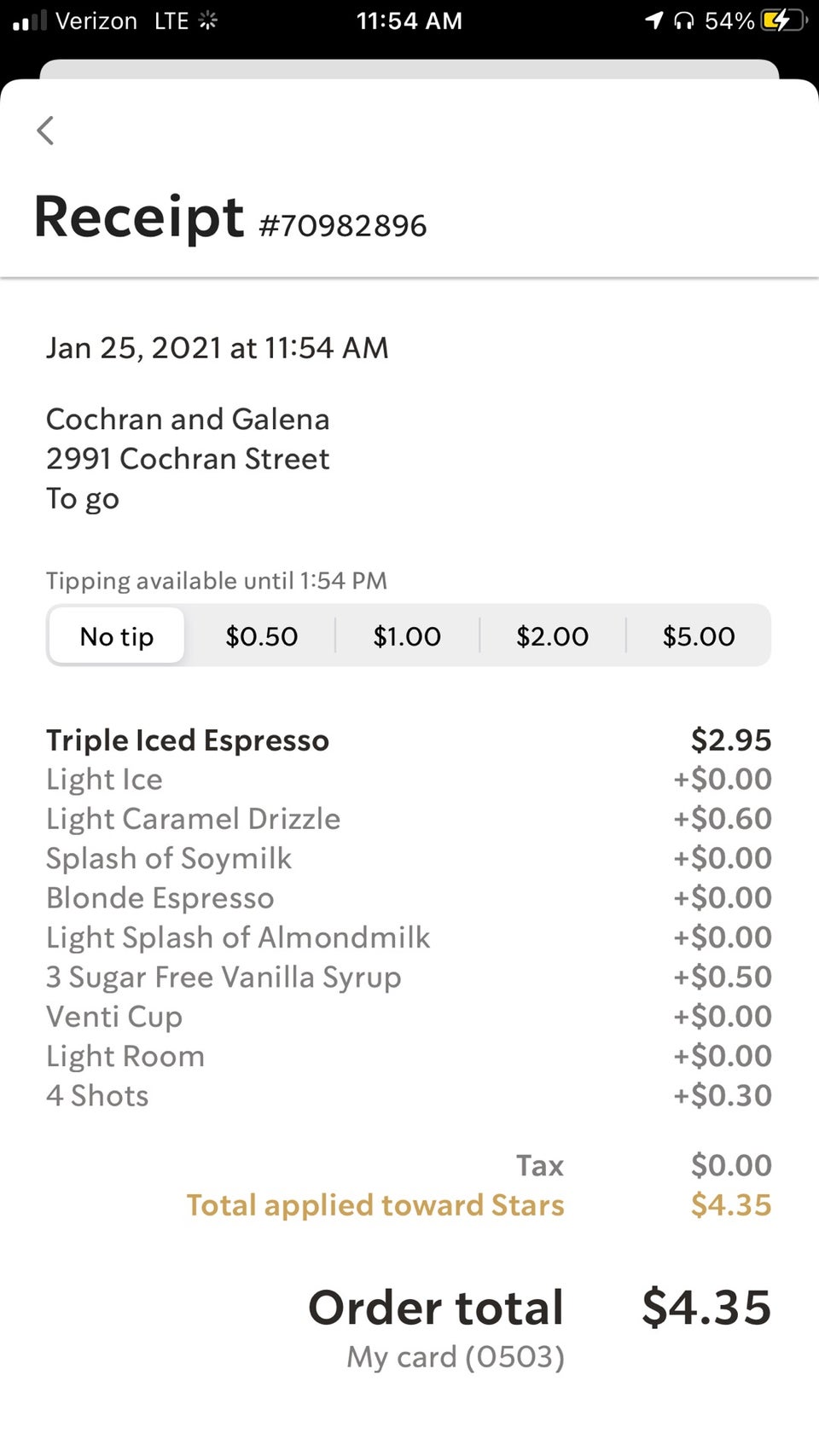Screen dimensions: 819x1456
Task: Tap the cellular signal strength bars
Action: (30, 20)
